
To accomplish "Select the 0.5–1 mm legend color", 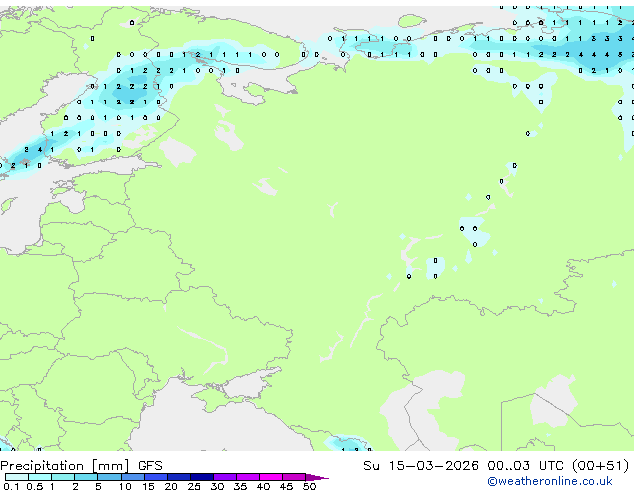I will (40, 477).
